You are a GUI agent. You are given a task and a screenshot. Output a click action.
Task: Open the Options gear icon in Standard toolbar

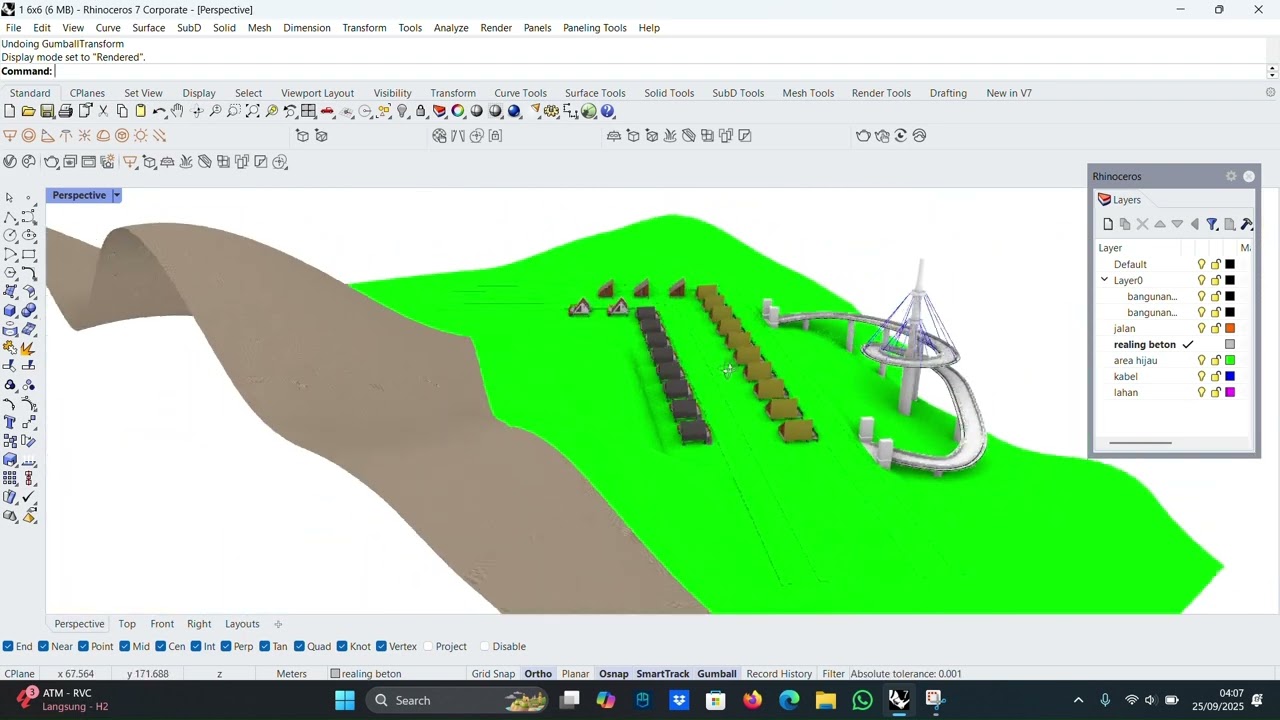551,111
